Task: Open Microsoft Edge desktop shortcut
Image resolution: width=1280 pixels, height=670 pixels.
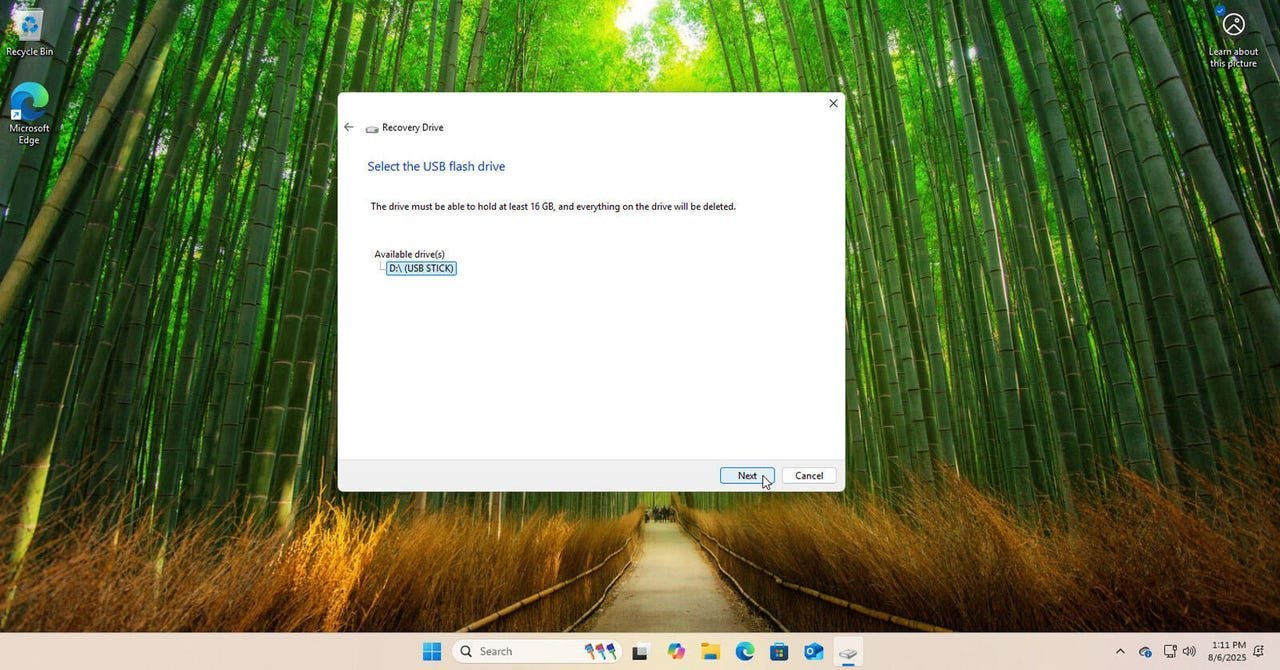Action: pos(29,112)
